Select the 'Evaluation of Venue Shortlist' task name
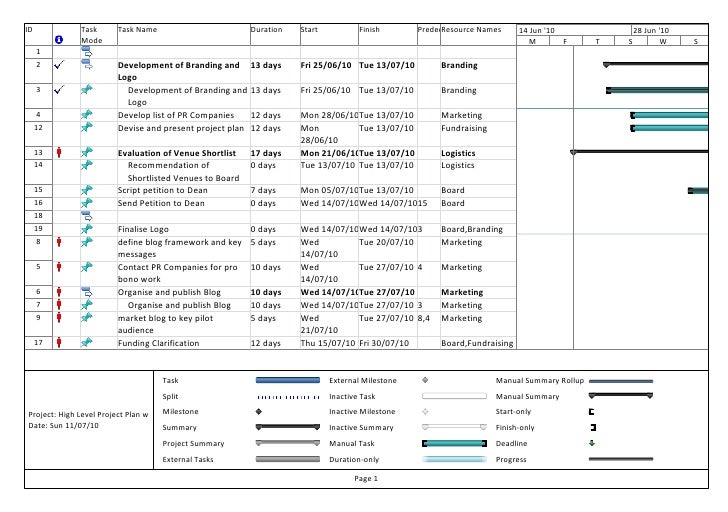The height and width of the screenshot is (512, 728). 177,153
